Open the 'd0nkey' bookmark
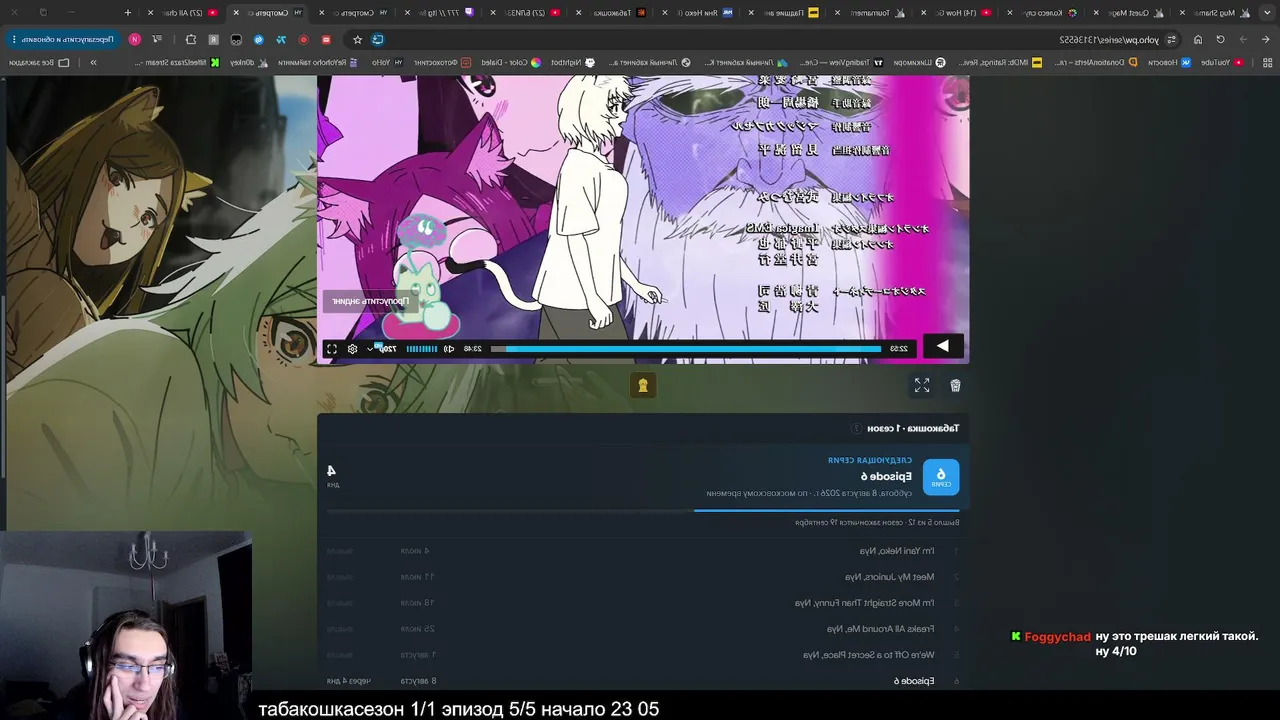Screen dimensions: 1280x720 point(250,62)
